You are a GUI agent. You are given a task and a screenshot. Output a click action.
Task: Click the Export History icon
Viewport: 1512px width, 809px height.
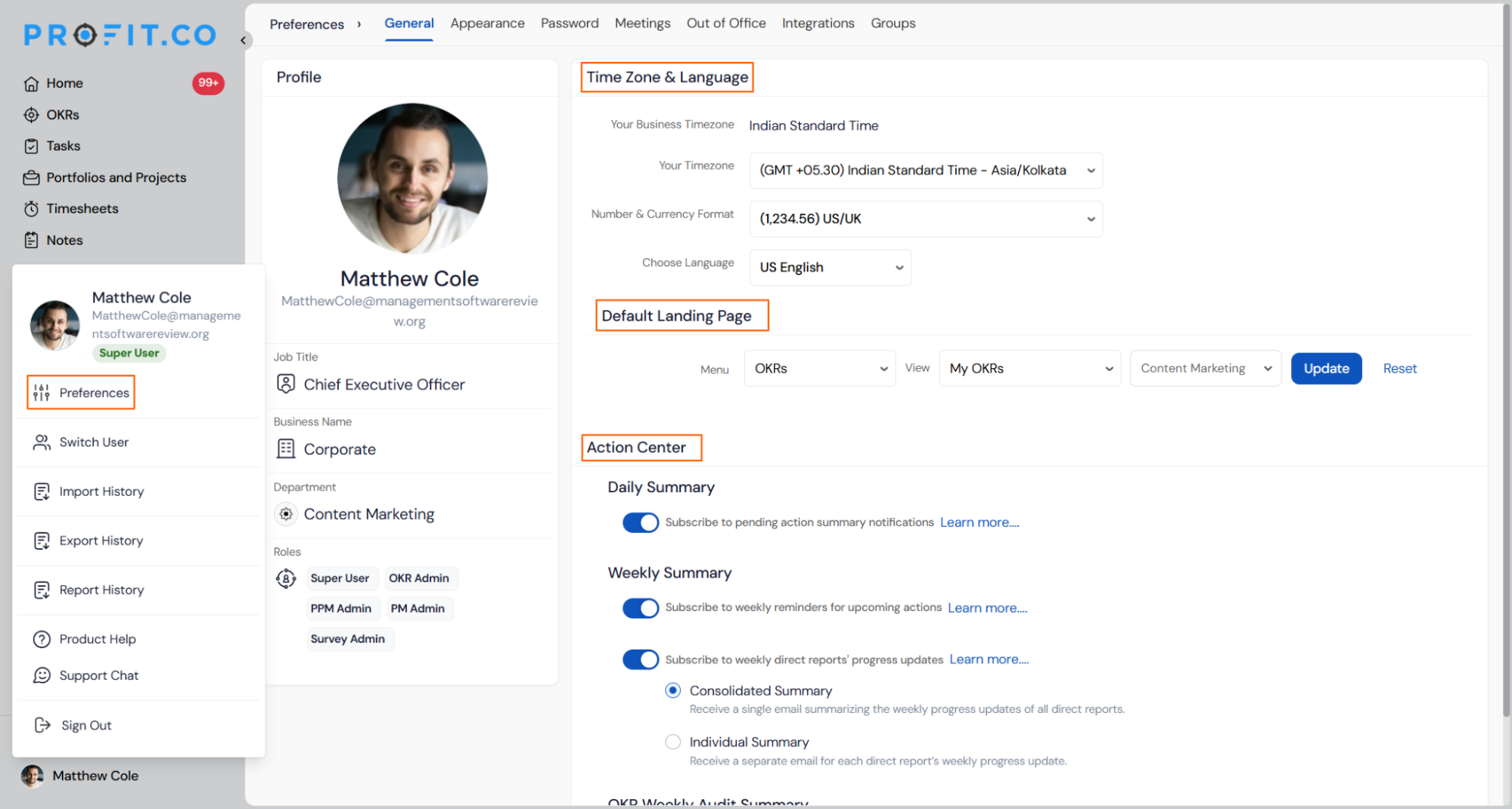(x=42, y=541)
